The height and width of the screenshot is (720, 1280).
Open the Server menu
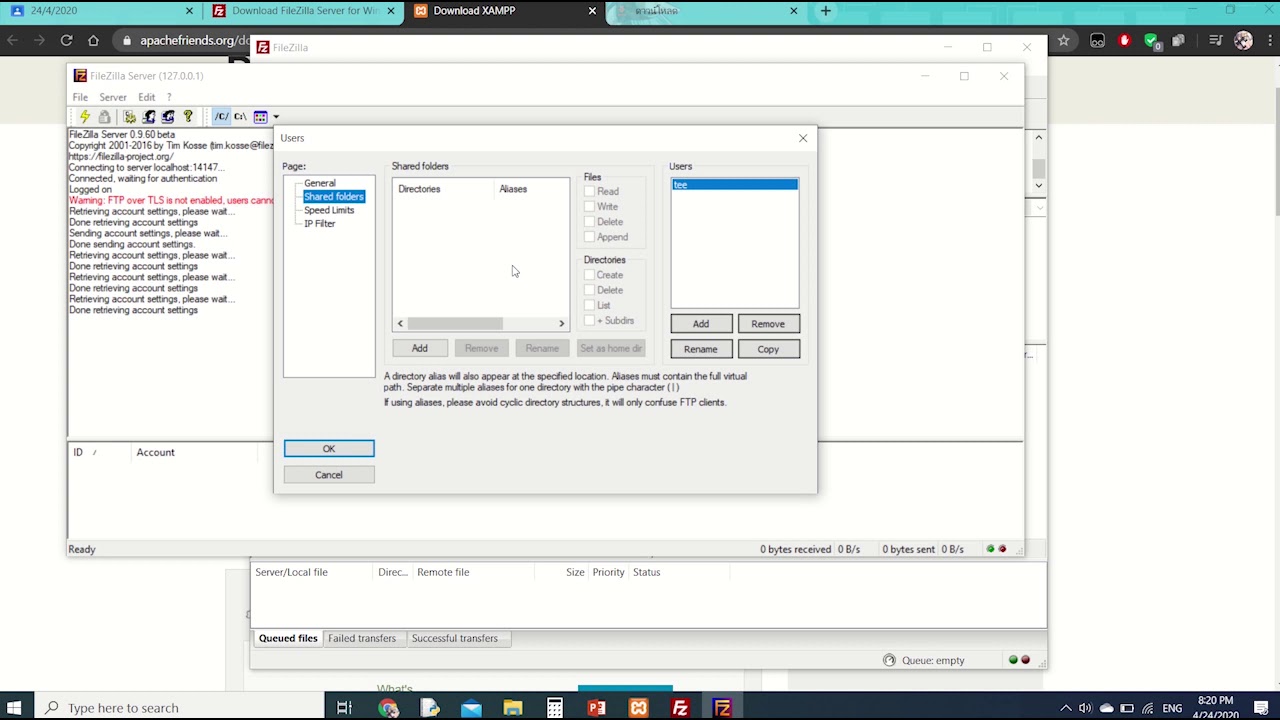click(x=112, y=97)
